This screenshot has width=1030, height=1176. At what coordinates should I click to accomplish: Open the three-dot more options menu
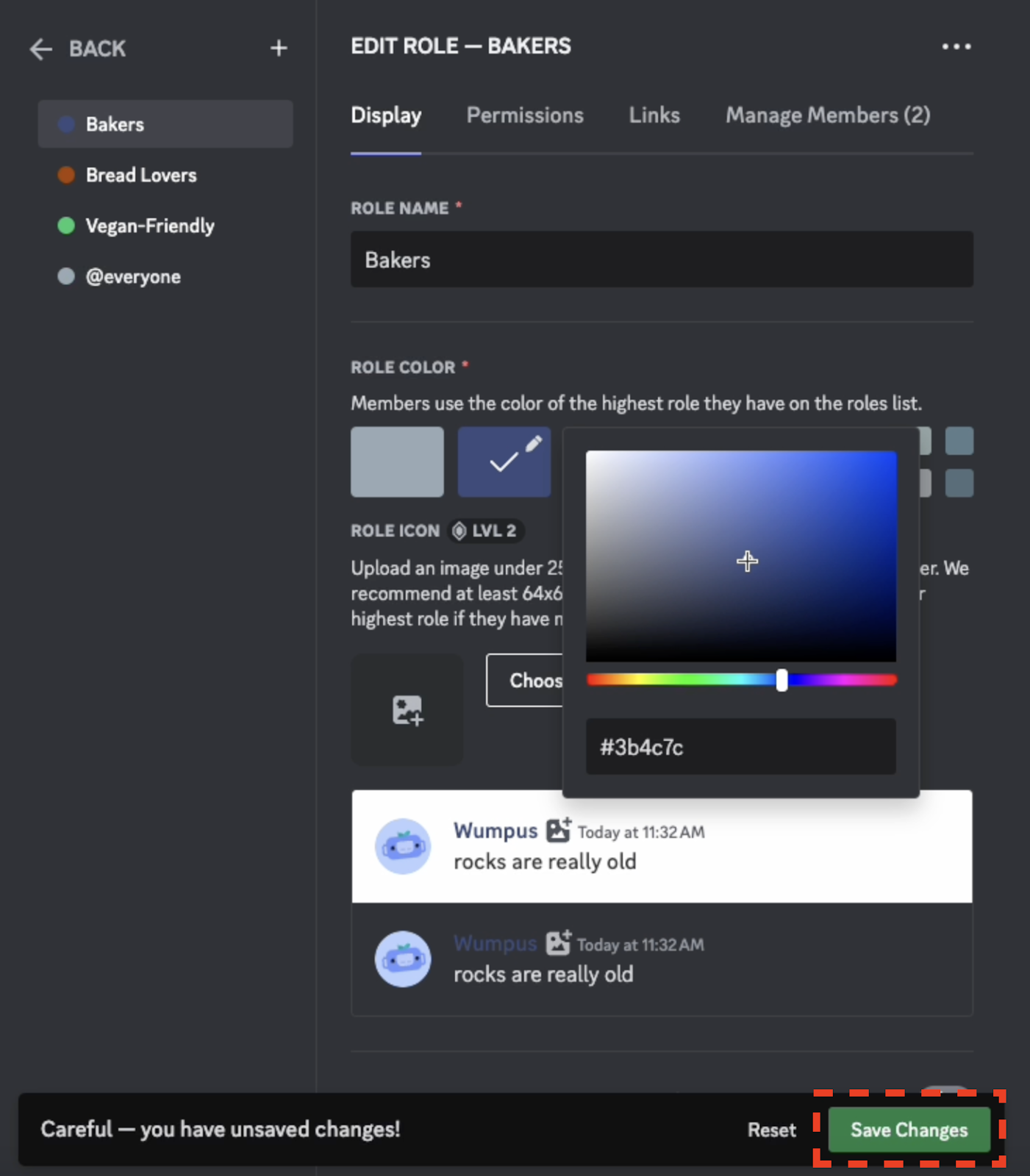click(956, 46)
